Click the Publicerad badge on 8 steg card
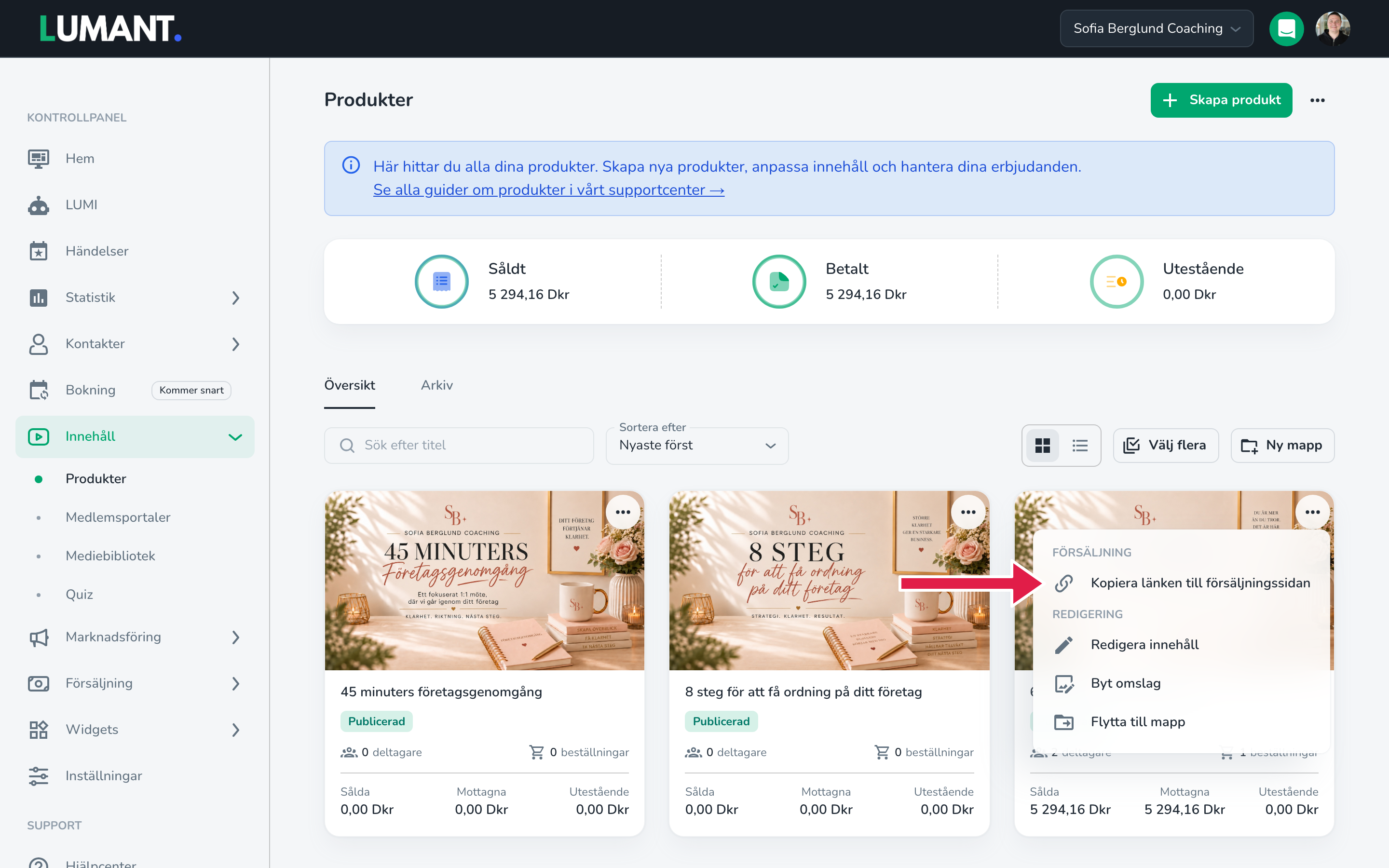 point(721,721)
